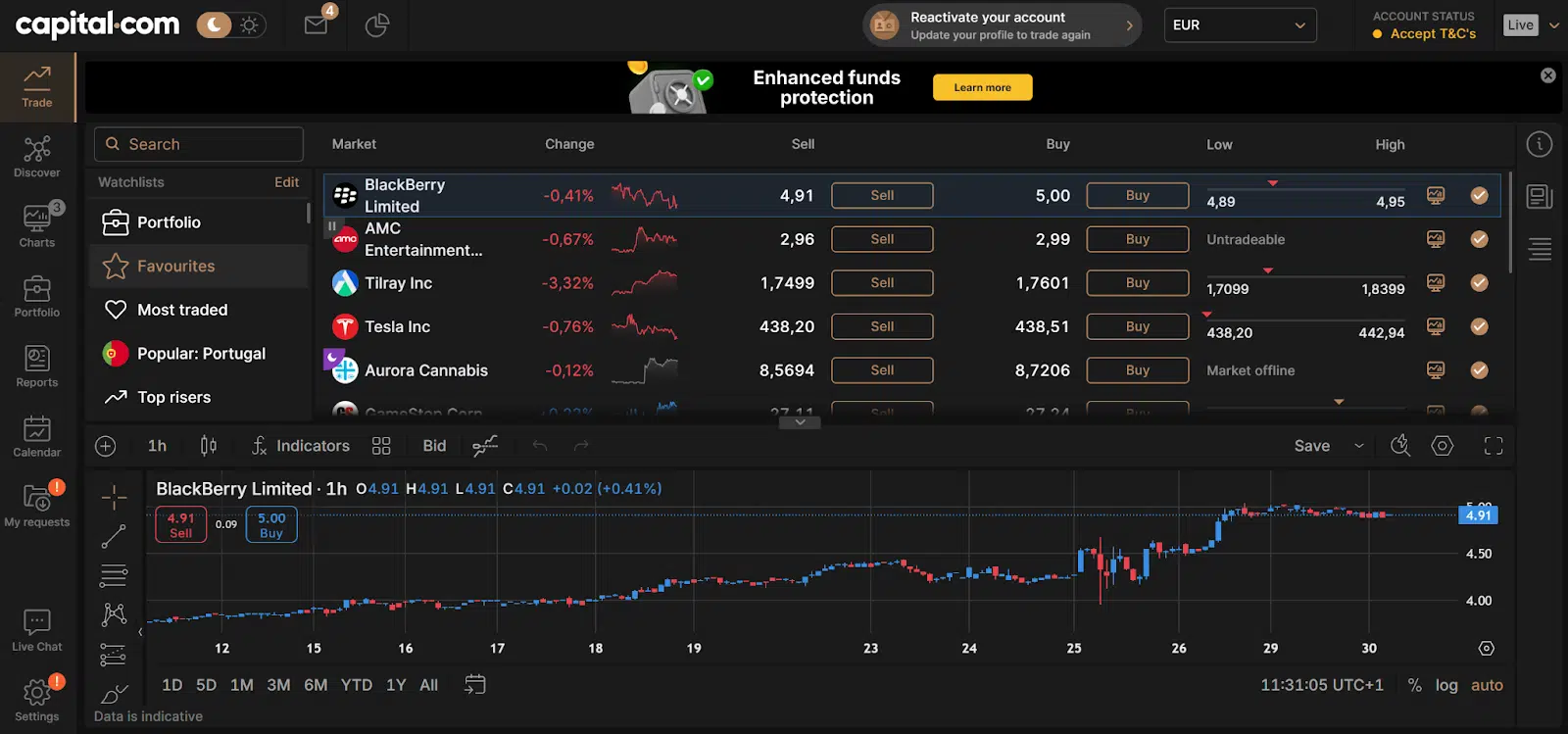The width and height of the screenshot is (1568, 734).
Task: Open chart settings hexagon icon
Action: pos(1442,446)
